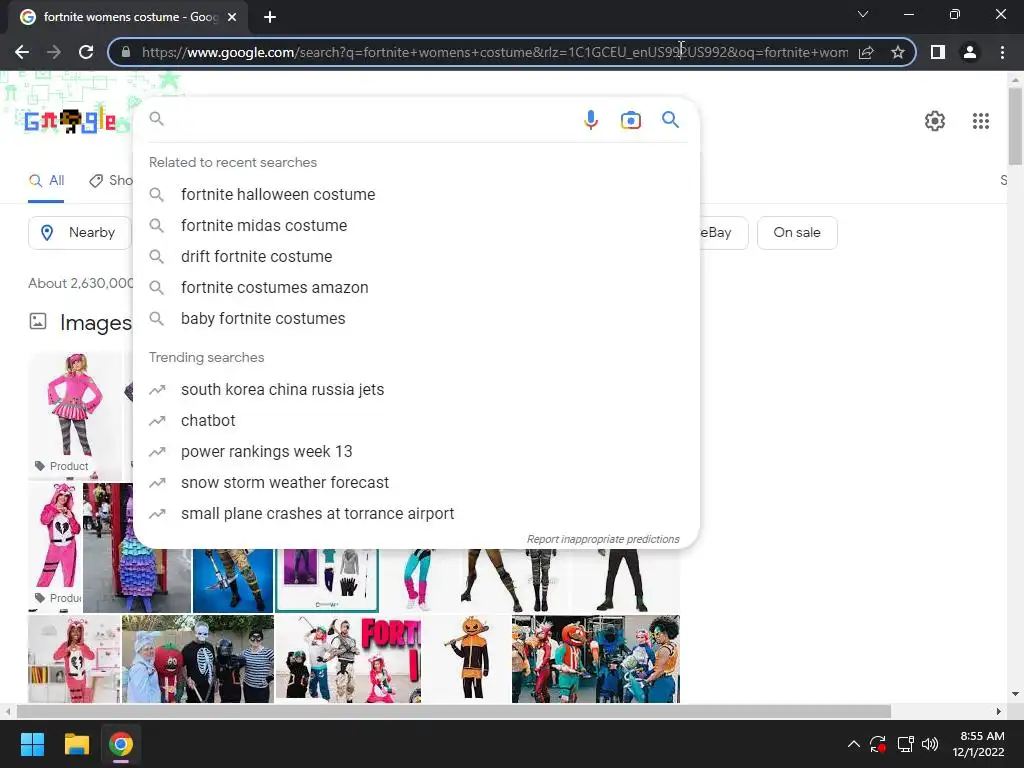
Task: Choose suggestion fortnite costumes amazon
Action: click(x=416, y=287)
